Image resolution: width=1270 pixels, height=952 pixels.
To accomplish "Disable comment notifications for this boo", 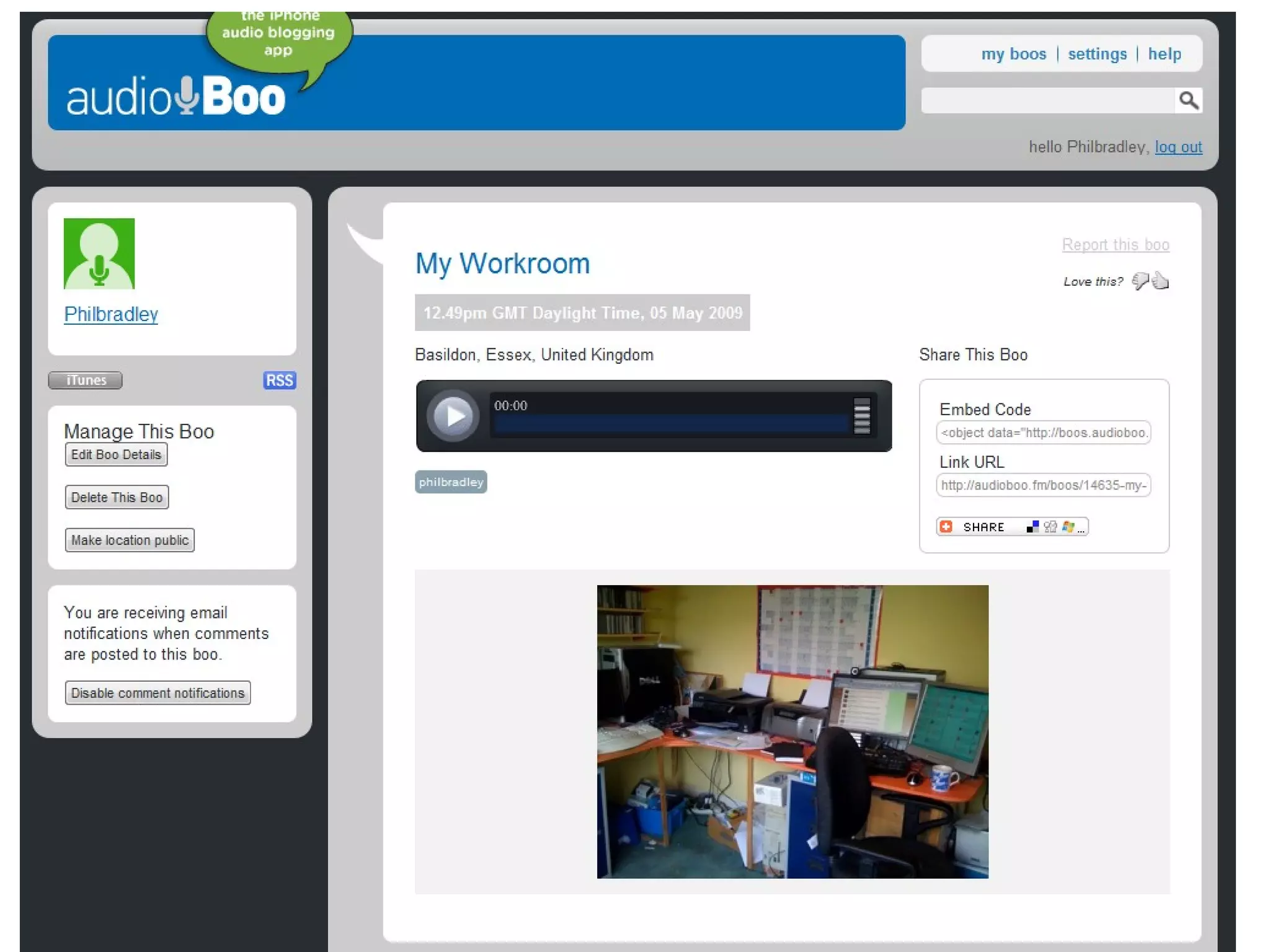I will [158, 692].
